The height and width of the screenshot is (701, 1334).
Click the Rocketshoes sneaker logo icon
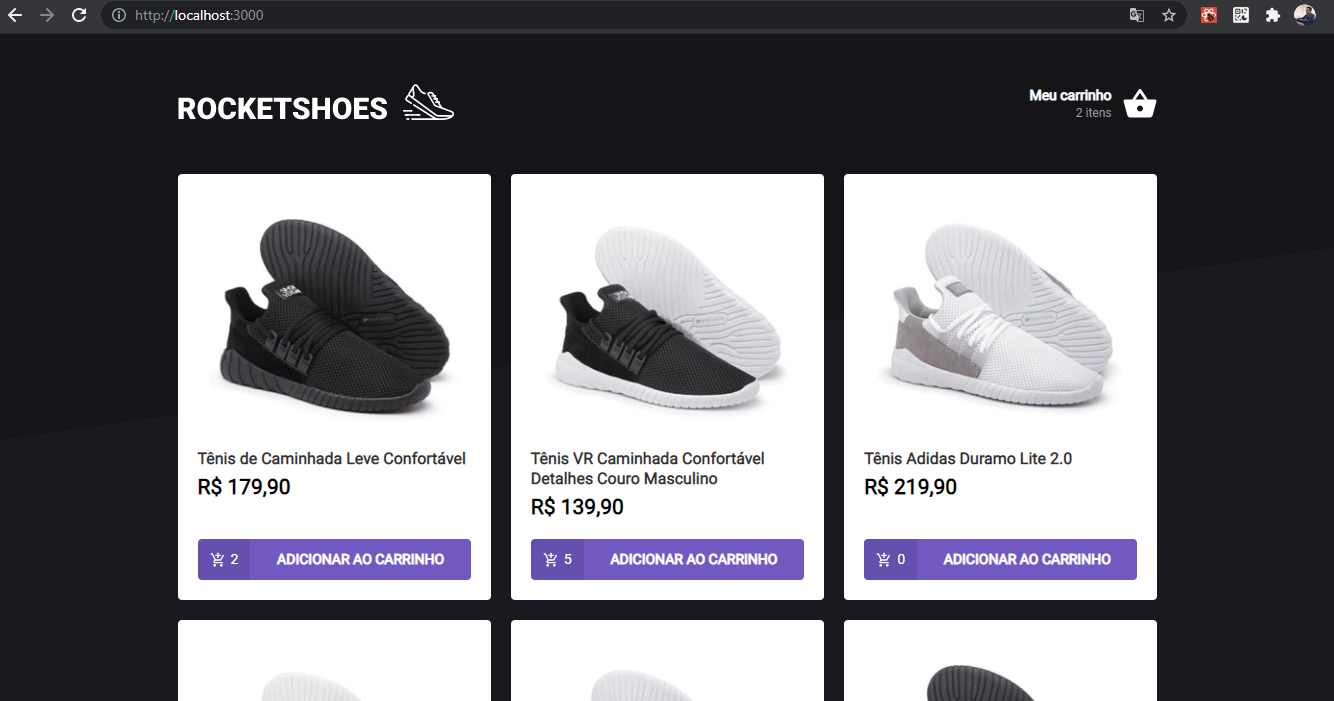click(x=428, y=102)
